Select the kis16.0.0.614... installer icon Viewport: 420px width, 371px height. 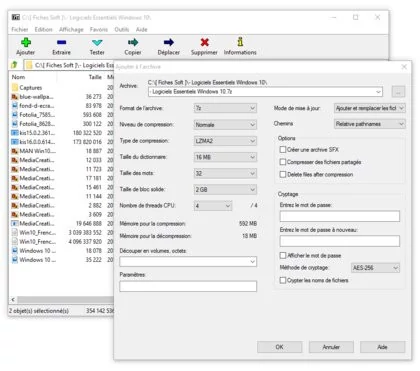point(15,142)
